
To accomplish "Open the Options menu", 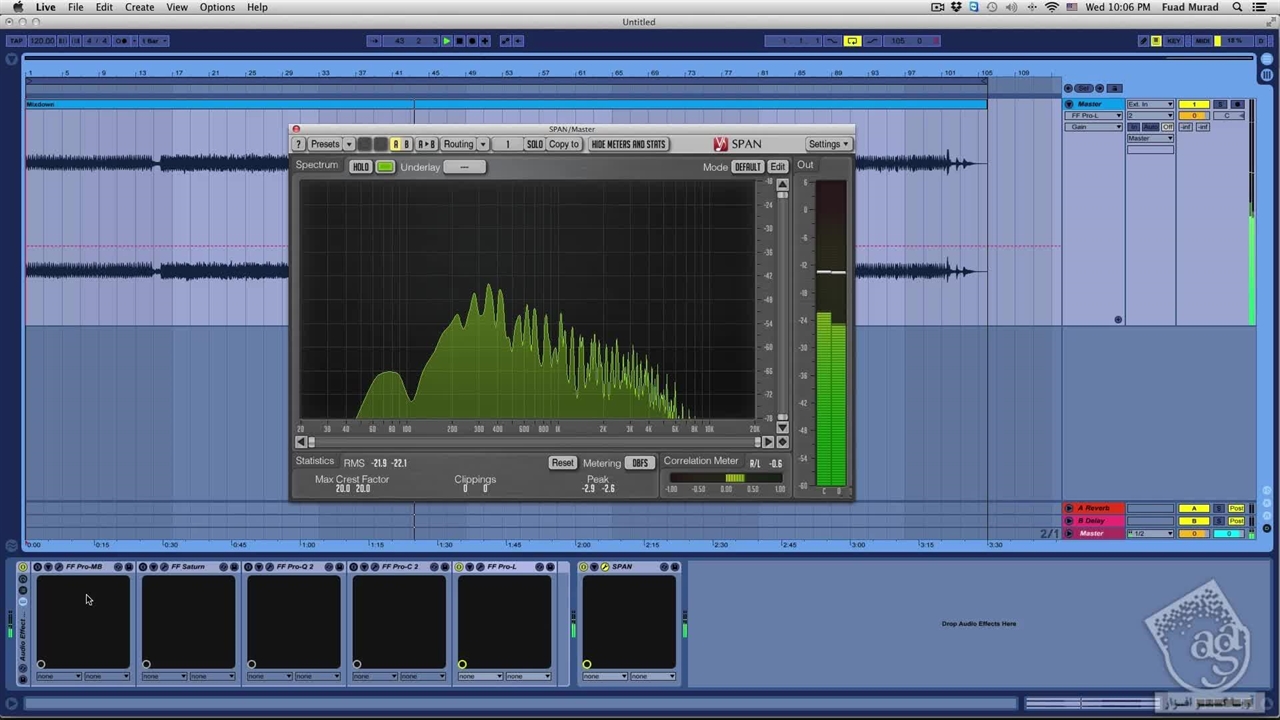I will tap(217, 7).
